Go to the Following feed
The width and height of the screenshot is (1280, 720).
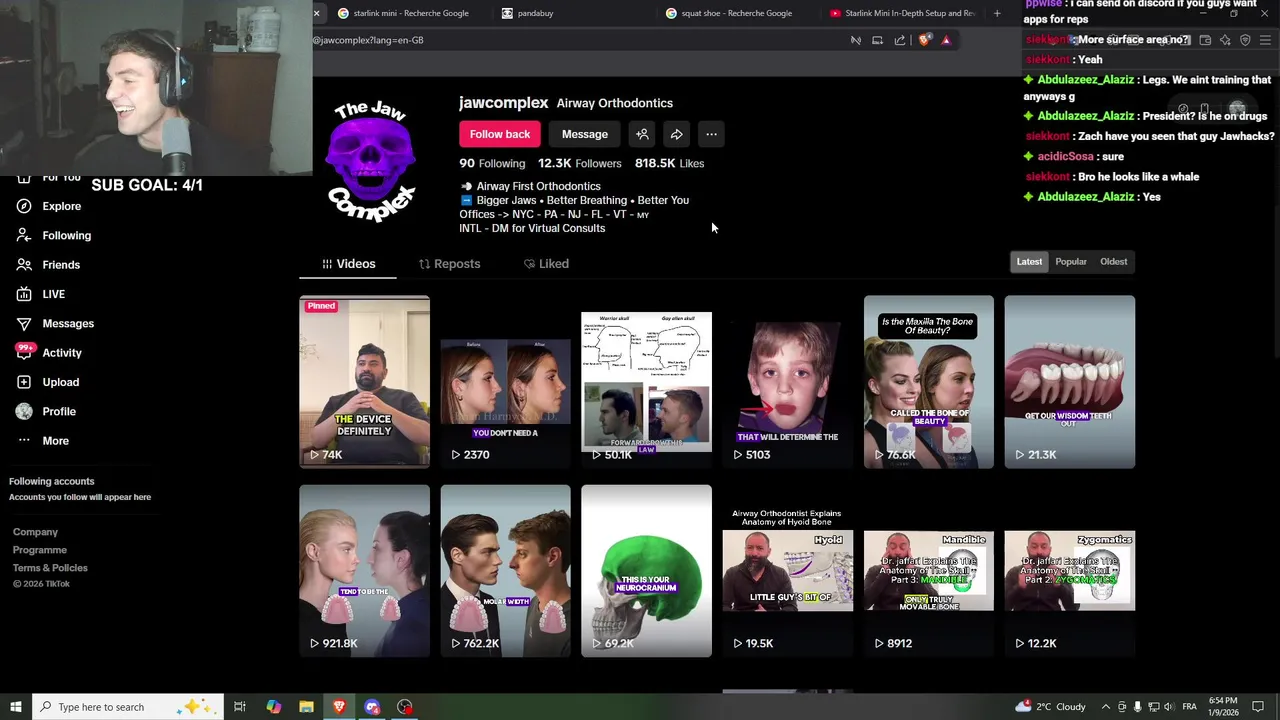[x=54, y=235]
